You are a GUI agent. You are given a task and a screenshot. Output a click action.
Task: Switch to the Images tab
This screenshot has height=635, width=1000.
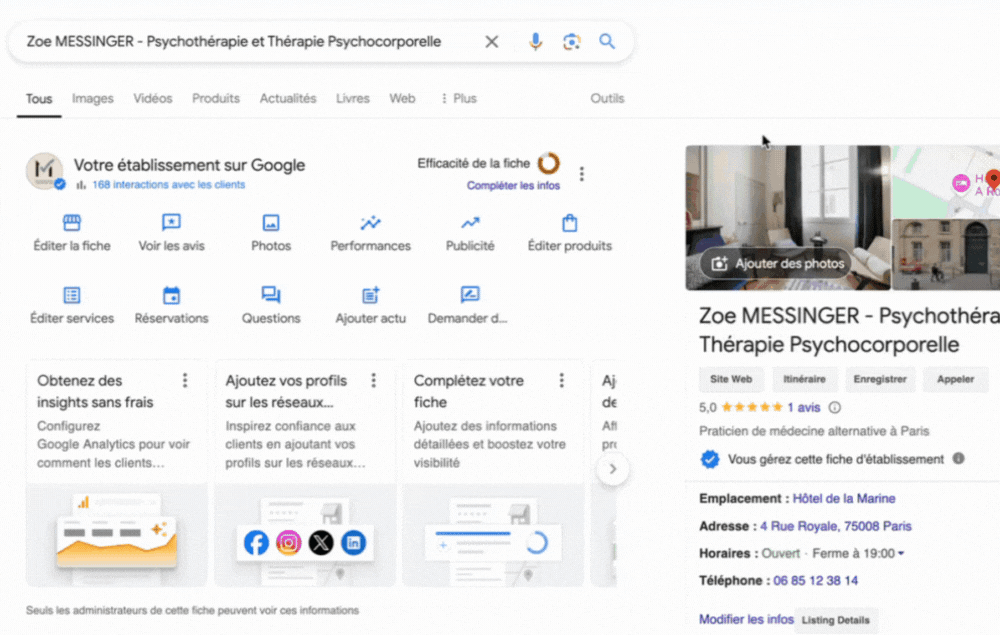pyautogui.click(x=92, y=99)
